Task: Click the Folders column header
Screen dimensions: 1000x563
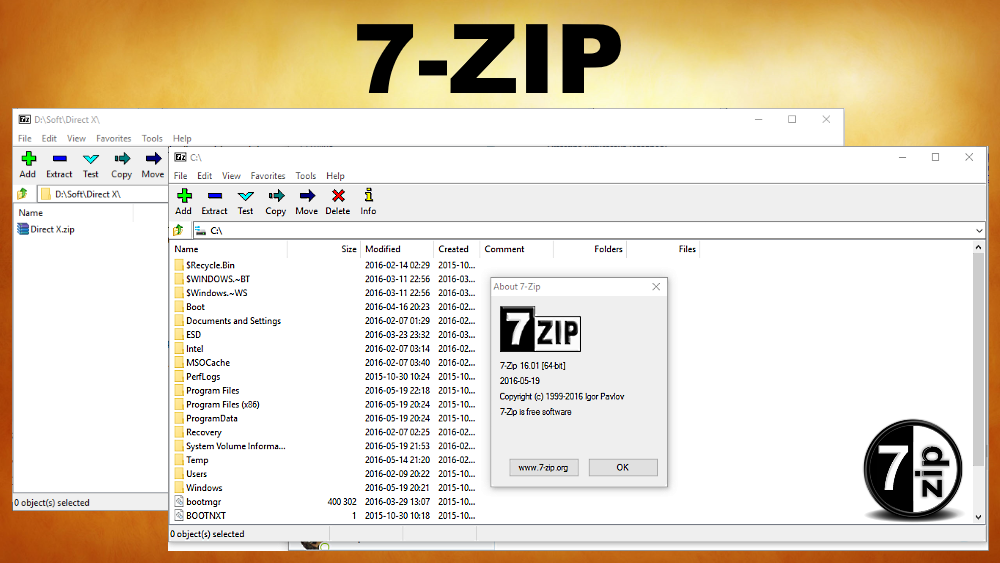Action: pyautogui.click(x=590, y=249)
